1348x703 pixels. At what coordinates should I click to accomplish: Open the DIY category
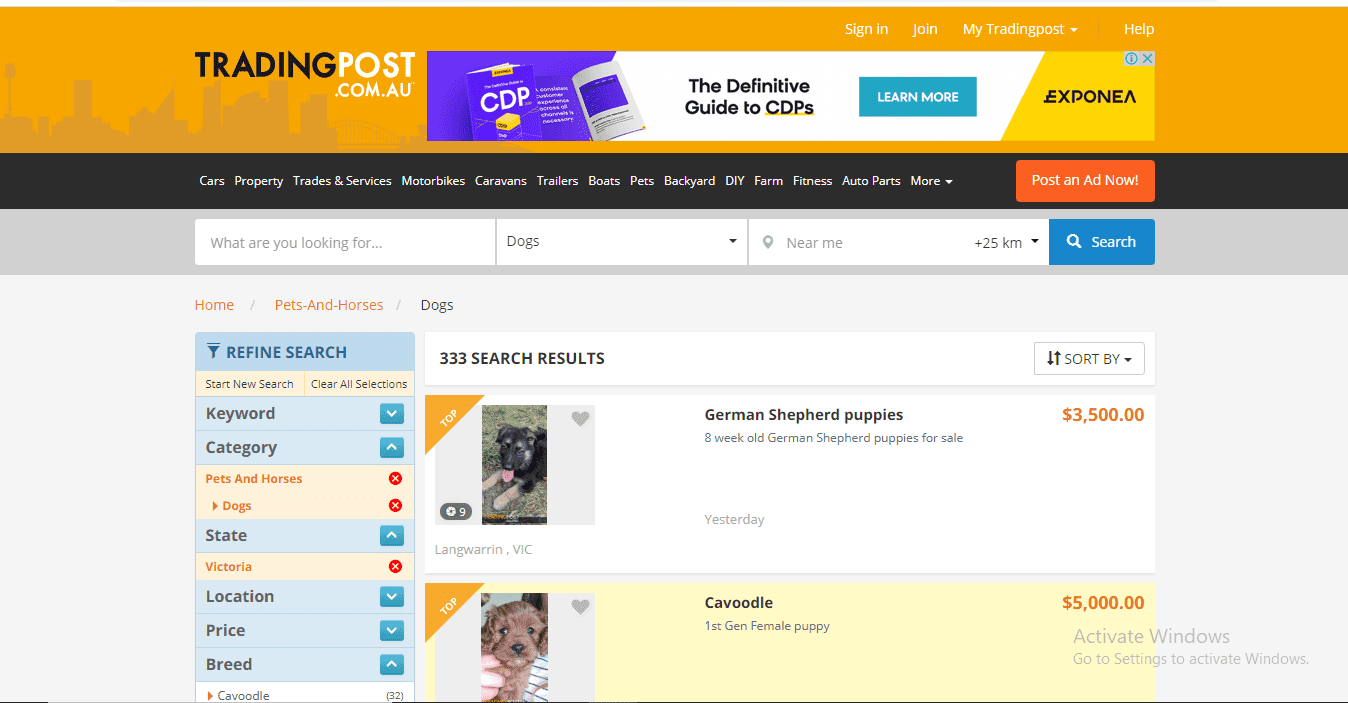tap(735, 181)
